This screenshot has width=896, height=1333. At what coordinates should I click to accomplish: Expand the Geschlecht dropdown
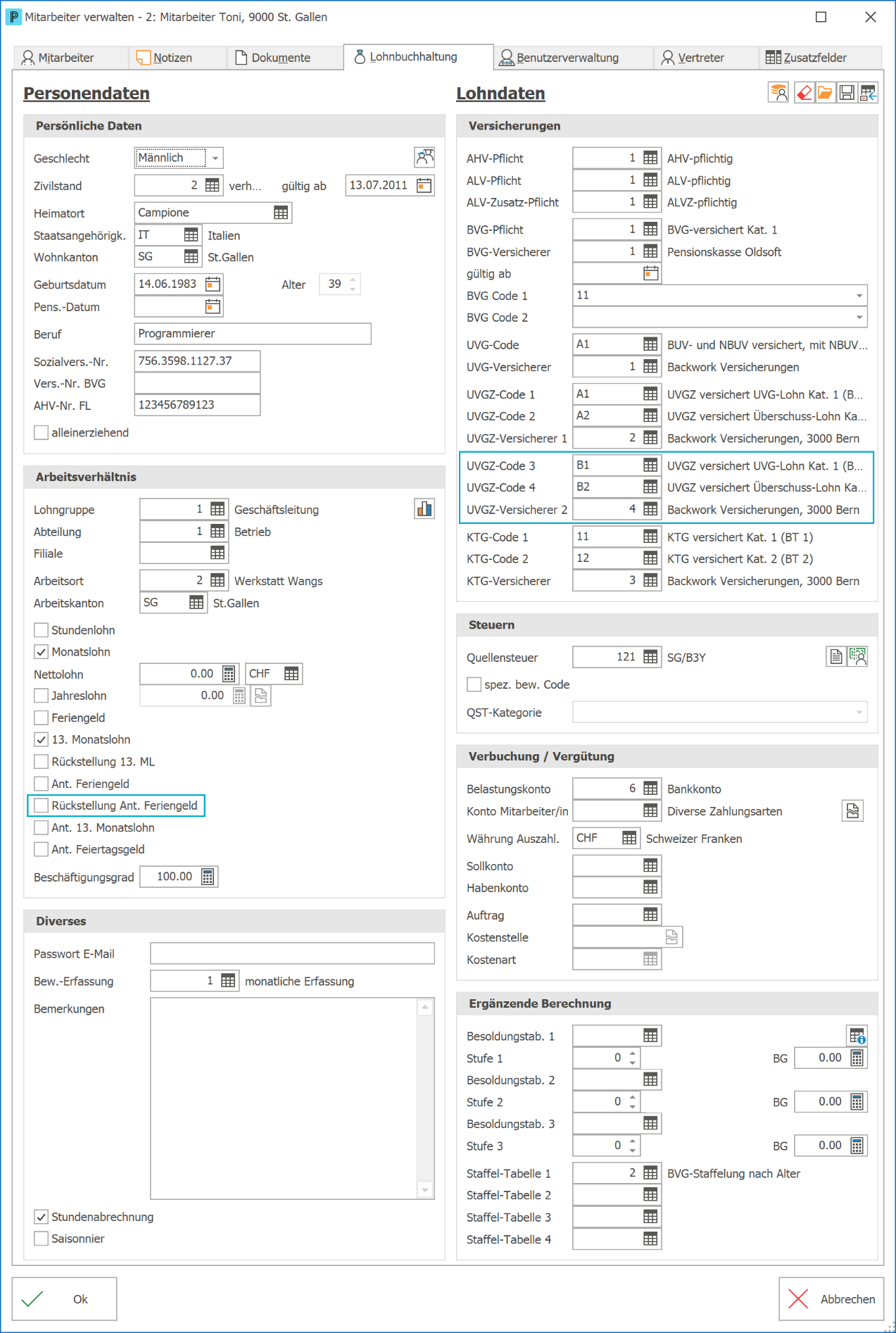215,158
